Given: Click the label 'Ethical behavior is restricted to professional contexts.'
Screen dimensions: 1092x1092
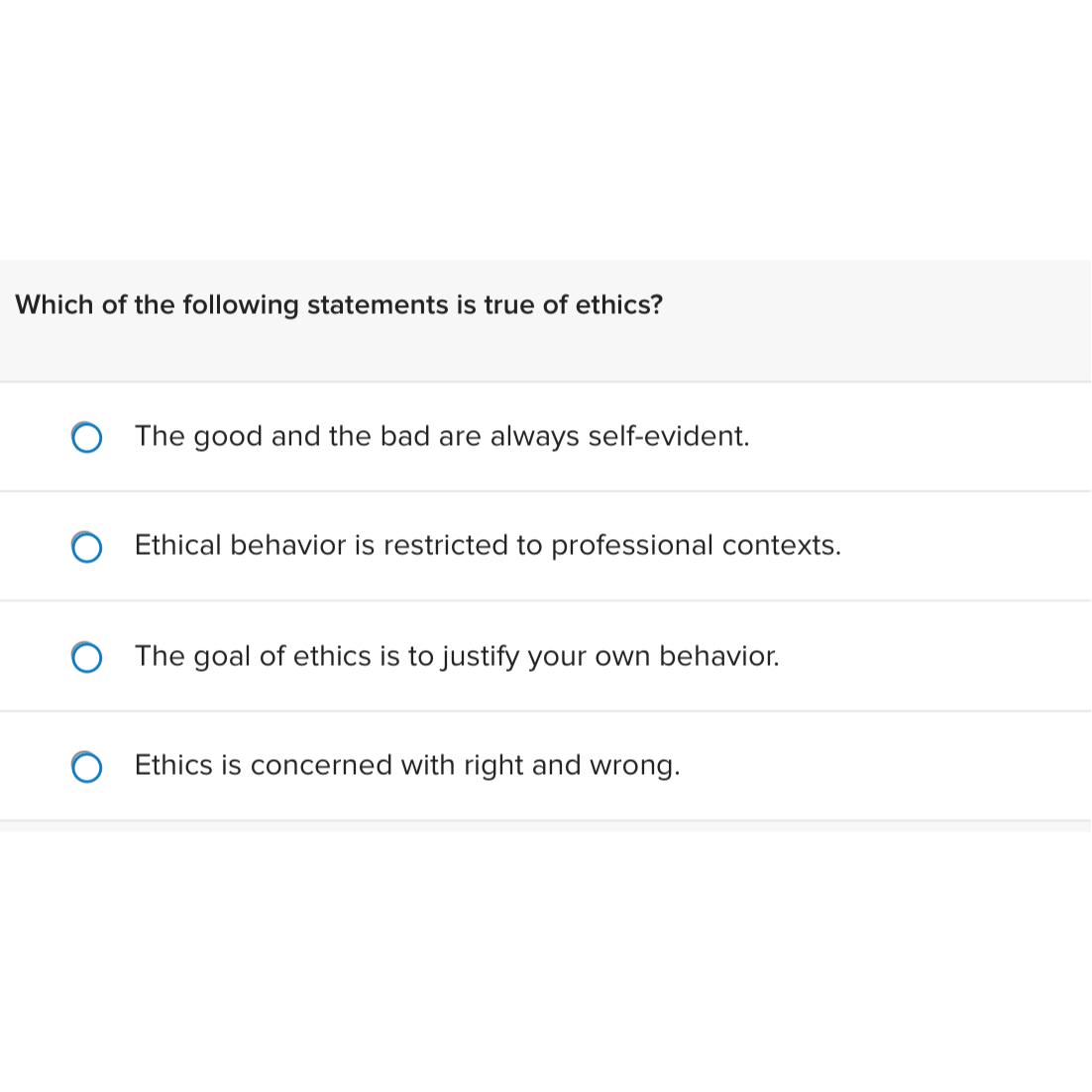Looking at the screenshot, I should [x=488, y=545].
